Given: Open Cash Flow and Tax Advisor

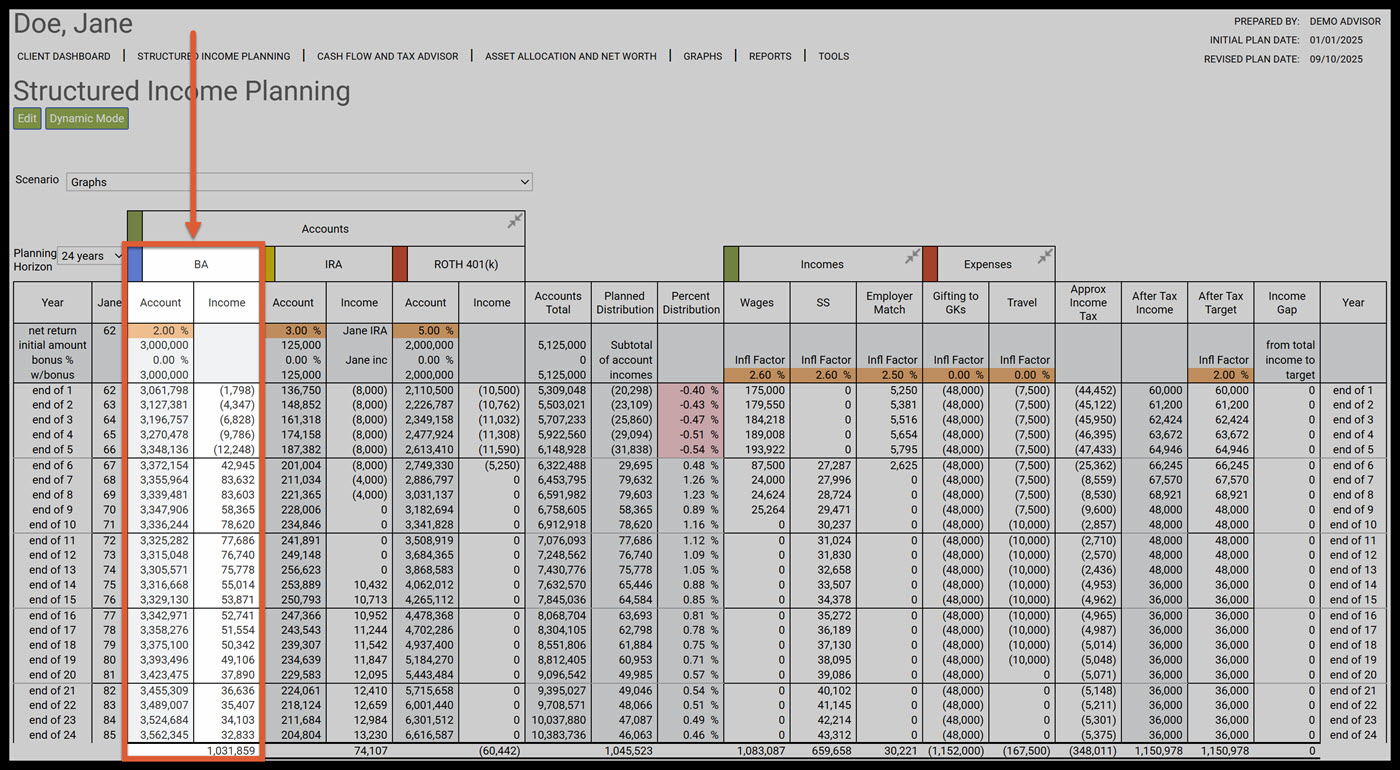Looking at the screenshot, I should coord(388,56).
